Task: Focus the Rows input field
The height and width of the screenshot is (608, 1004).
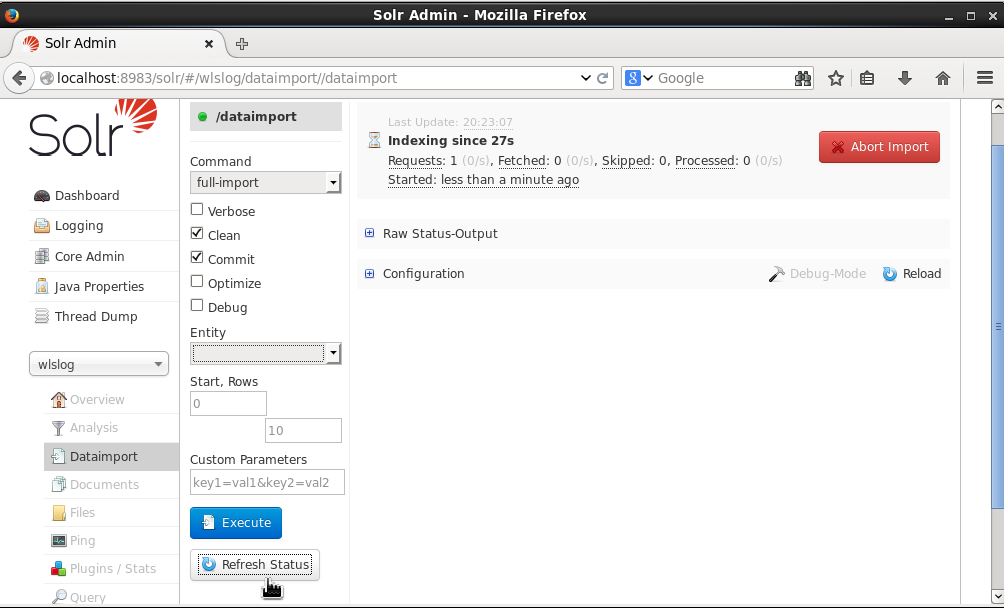Action: [303, 430]
